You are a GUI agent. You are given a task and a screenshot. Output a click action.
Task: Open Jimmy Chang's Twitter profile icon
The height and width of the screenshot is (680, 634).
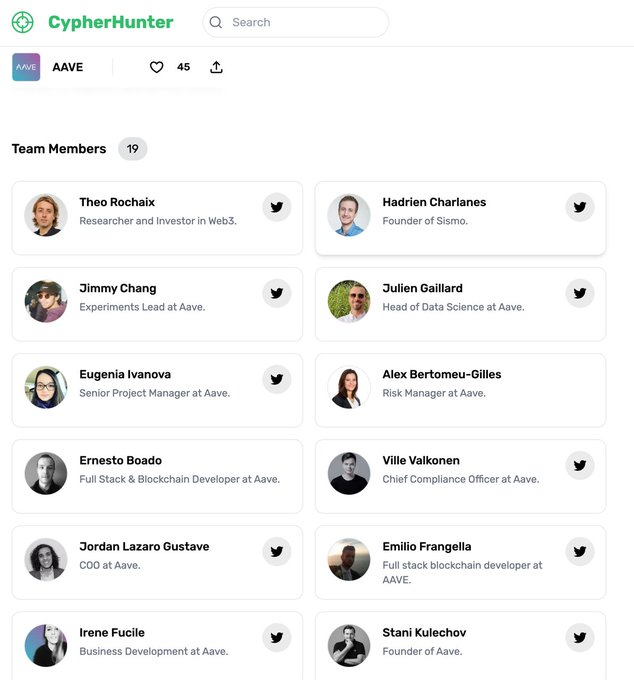coord(277,293)
